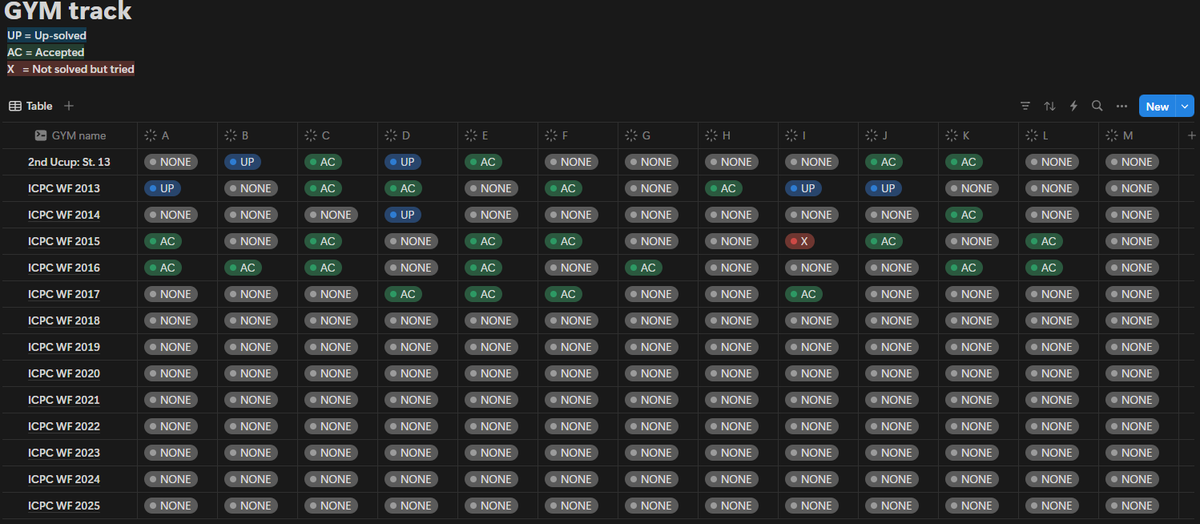The width and height of the screenshot is (1200, 524).
Task: Select NONE status in ICPC WF 2020 column A
Action: pyautogui.click(x=171, y=373)
